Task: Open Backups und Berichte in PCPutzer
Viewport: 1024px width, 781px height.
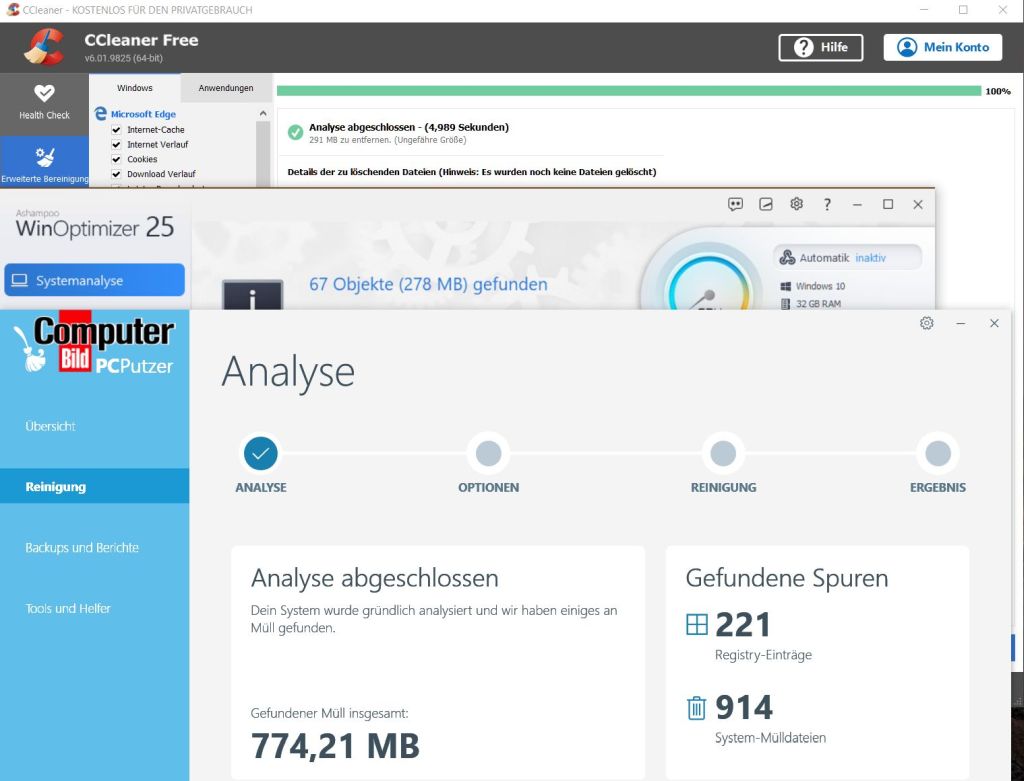Action: (82, 547)
